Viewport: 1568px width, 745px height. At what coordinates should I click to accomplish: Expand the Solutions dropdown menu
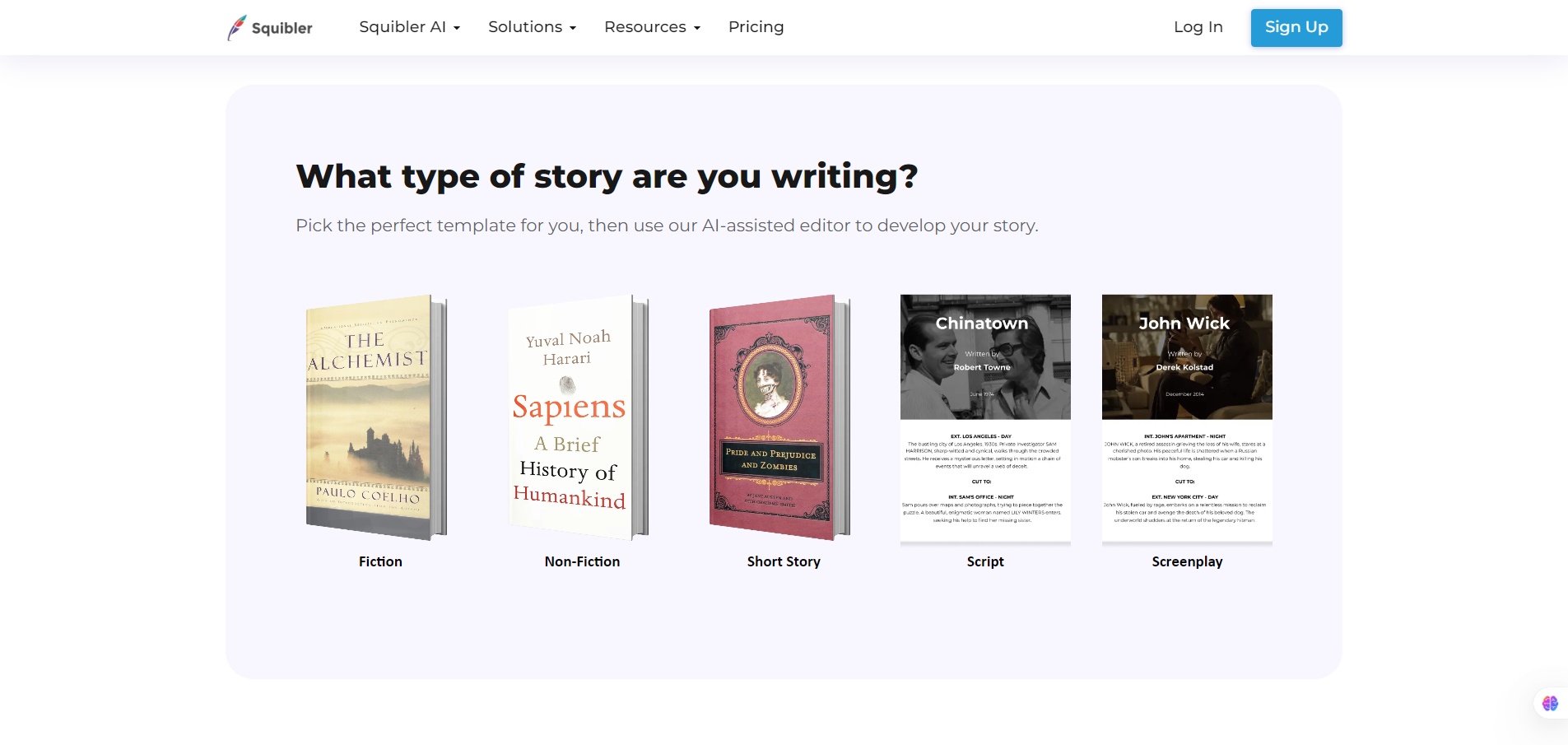(532, 27)
